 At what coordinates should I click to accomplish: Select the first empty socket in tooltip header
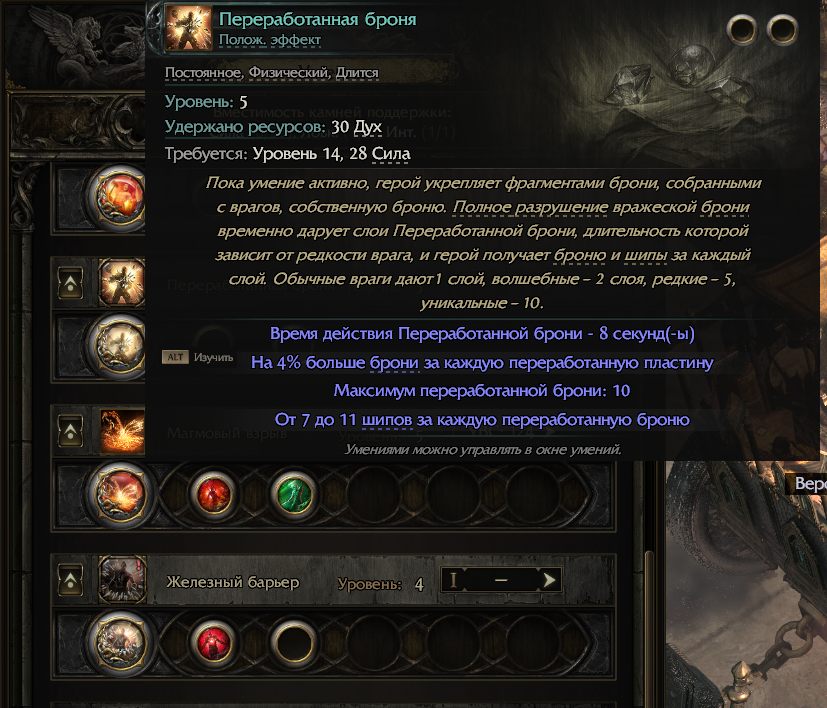tap(742, 29)
